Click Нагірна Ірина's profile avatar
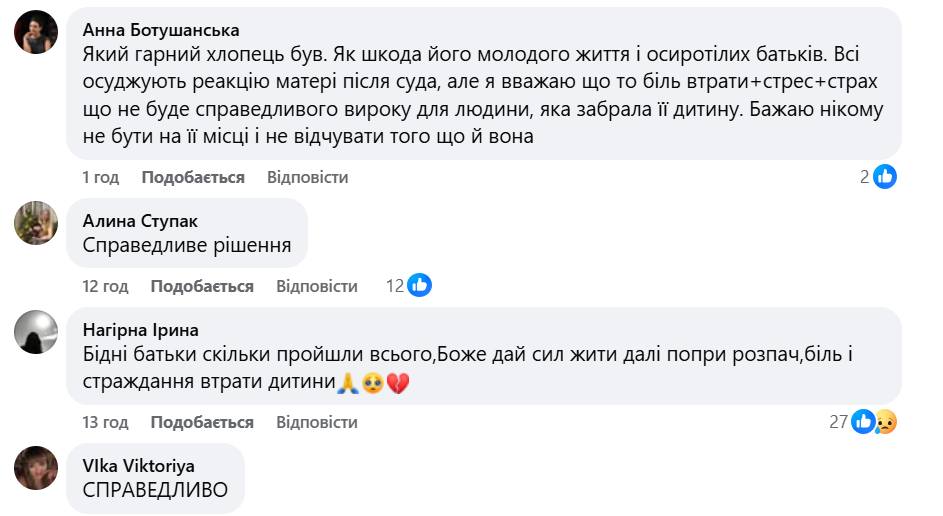 pyautogui.click(x=35, y=331)
